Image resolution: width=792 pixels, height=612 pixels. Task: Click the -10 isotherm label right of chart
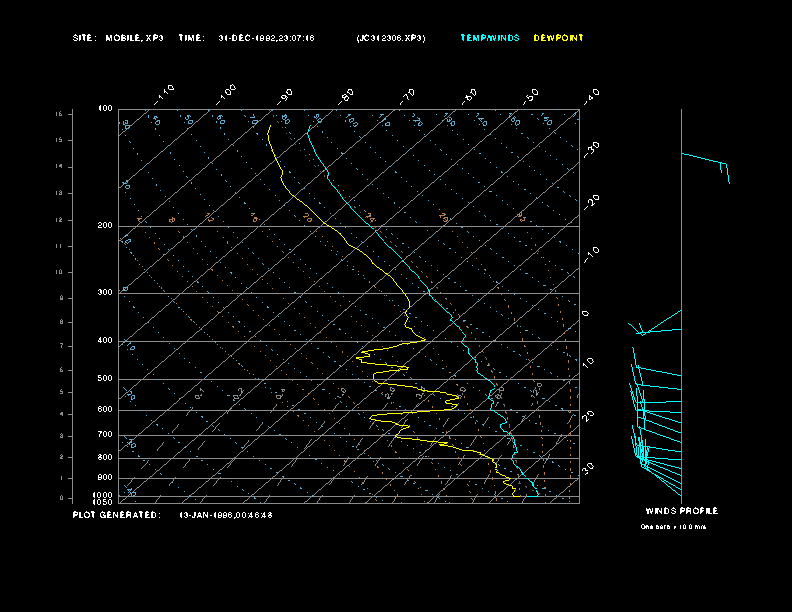[x=591, y=254]
